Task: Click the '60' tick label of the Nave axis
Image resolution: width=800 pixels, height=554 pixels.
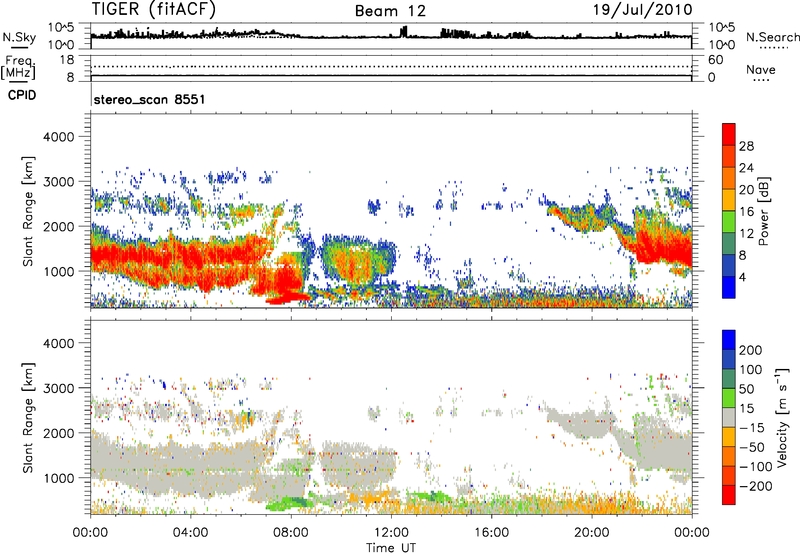Action: pos(715,60)
